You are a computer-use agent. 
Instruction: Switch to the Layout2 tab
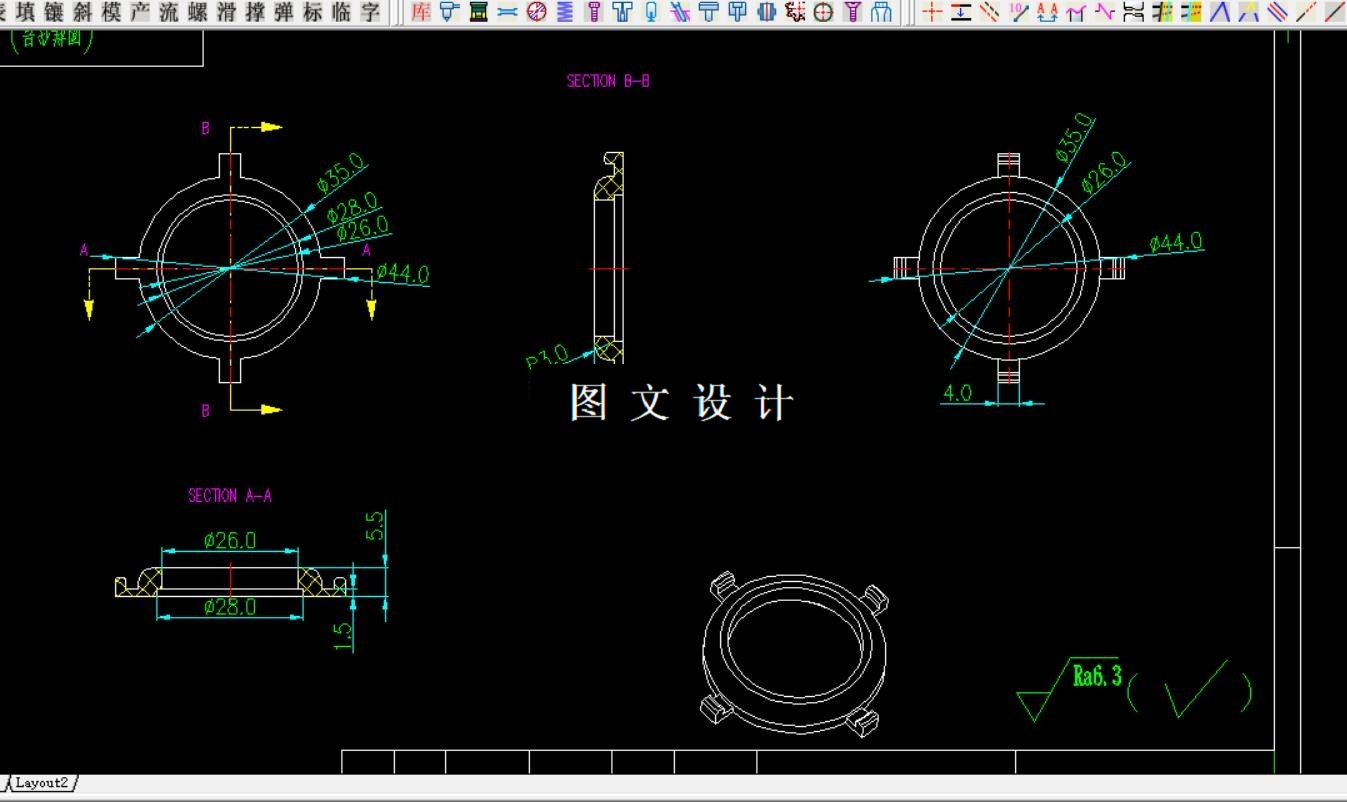pyautogui.click(x=41, y=783)
